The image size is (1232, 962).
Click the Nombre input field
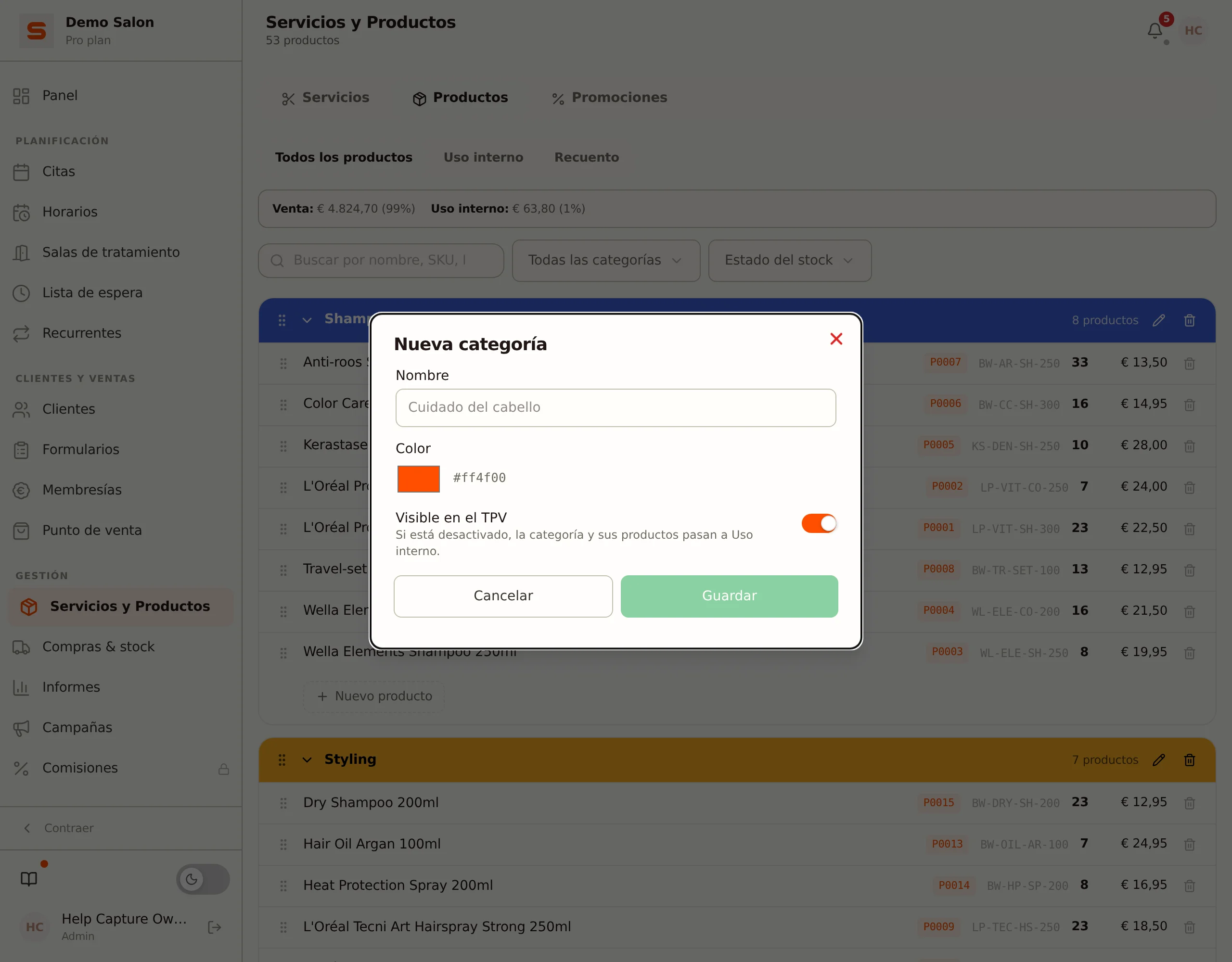pos(616,407)
